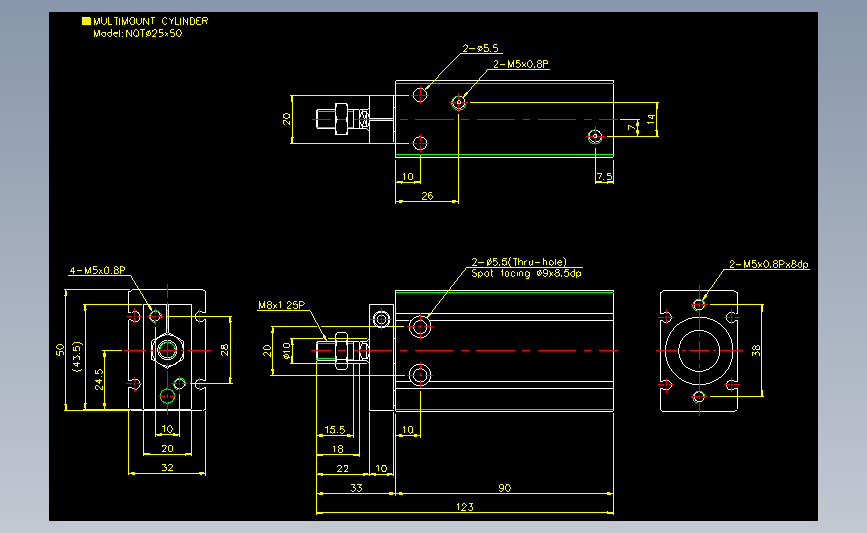867x533 pixels.
Task: Select the 15.5 dimension value
Action: (335, 430)
